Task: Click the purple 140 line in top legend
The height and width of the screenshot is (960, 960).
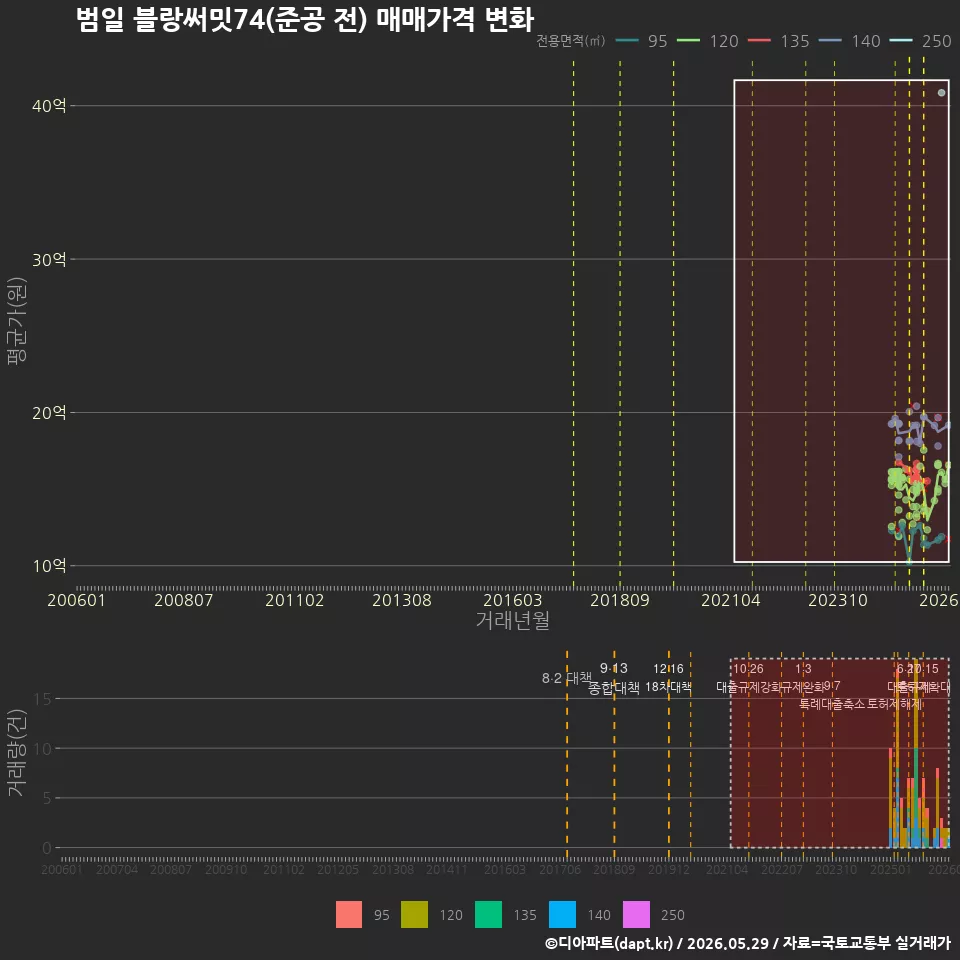Action: point(830,41)
